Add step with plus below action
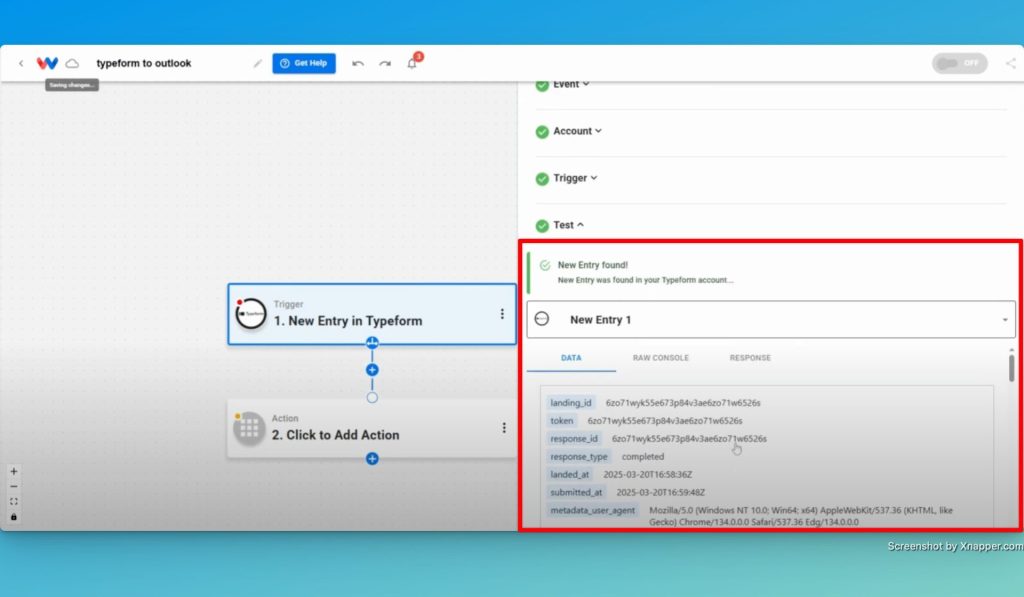This screenshot has height=597, width=1024. pos(372,459)
